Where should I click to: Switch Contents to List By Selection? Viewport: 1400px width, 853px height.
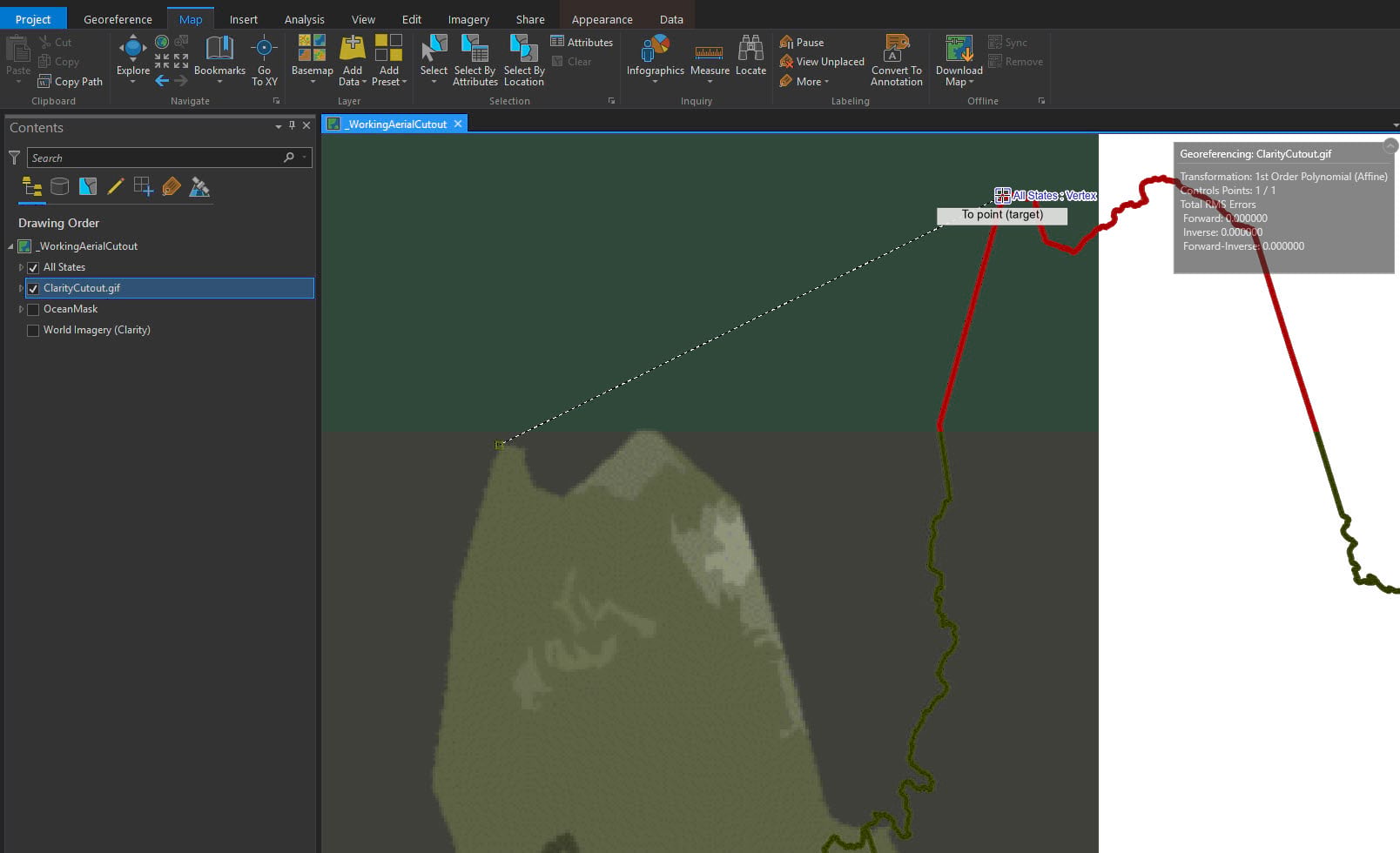point(88,186)
